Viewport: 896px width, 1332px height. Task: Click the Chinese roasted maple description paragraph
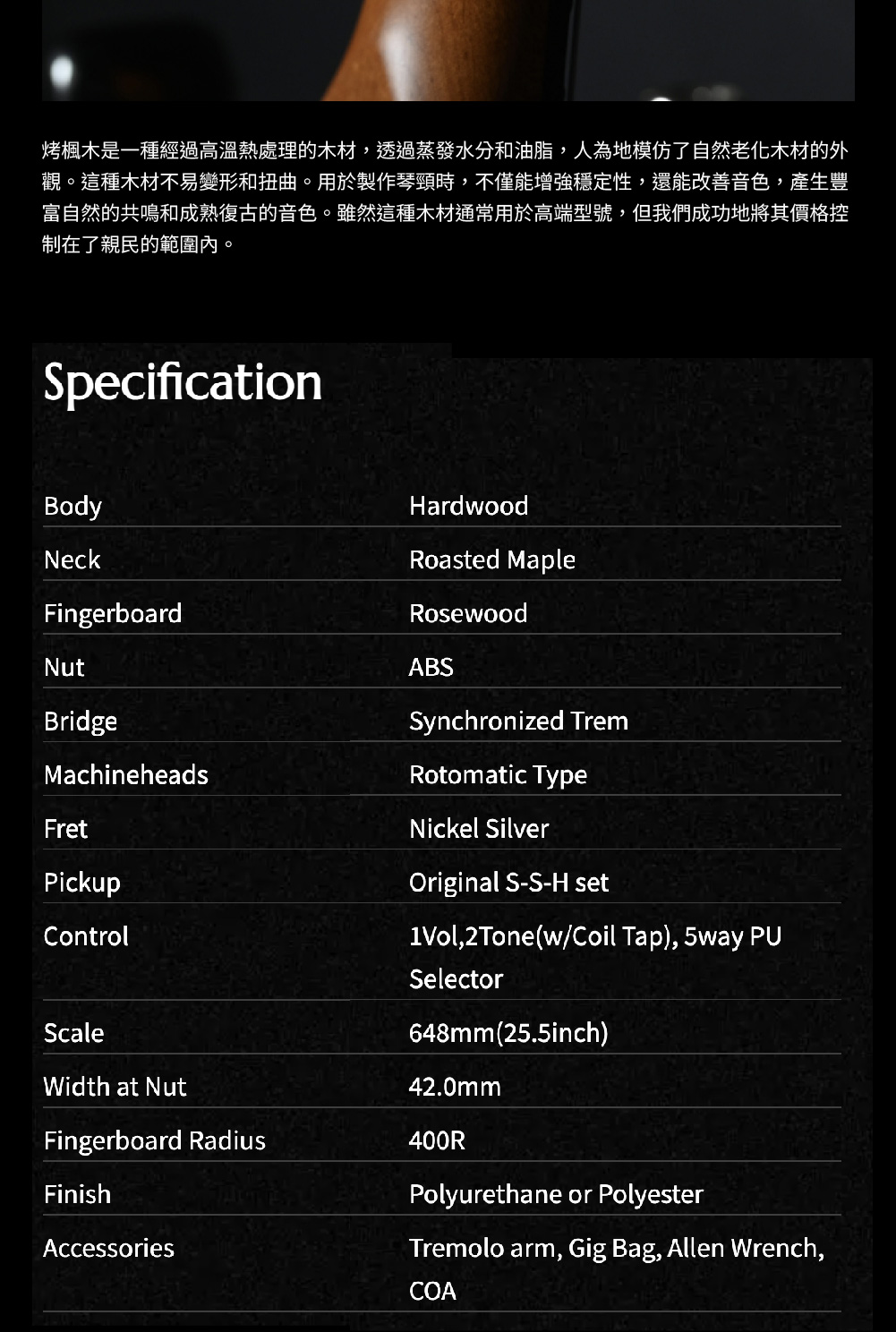click(445, 197)
